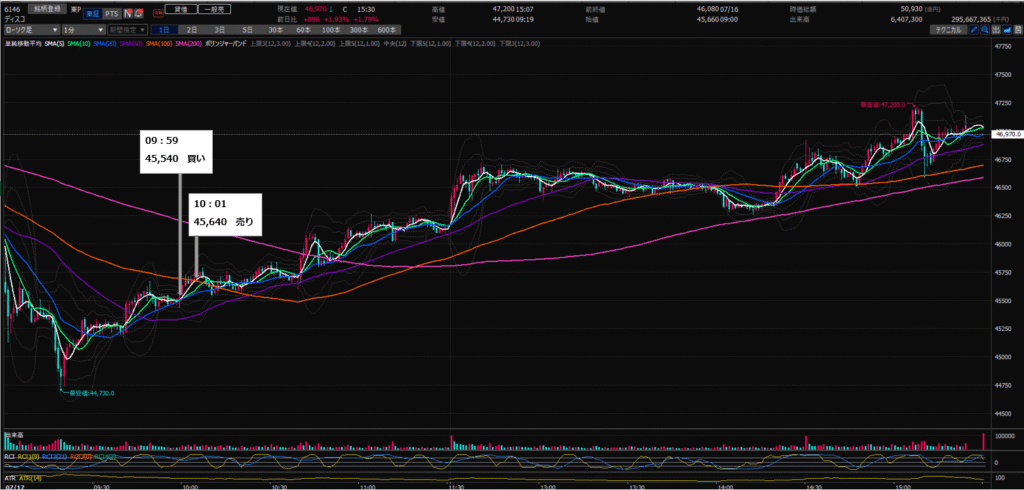Toggle the blue SMA(20) legend label
This screenshot has width=1024, height=490.
coord(104,43)
